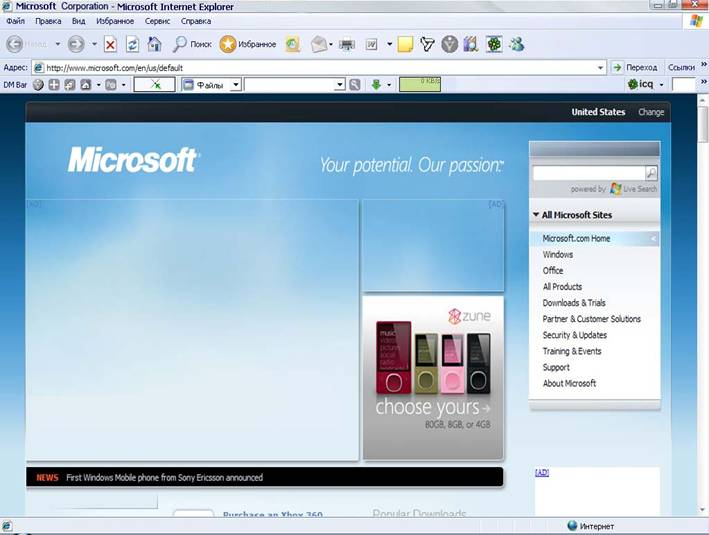Click the research books icon in toolbar
The height and width of the screenshot is (535, 709).
(471, 44)
